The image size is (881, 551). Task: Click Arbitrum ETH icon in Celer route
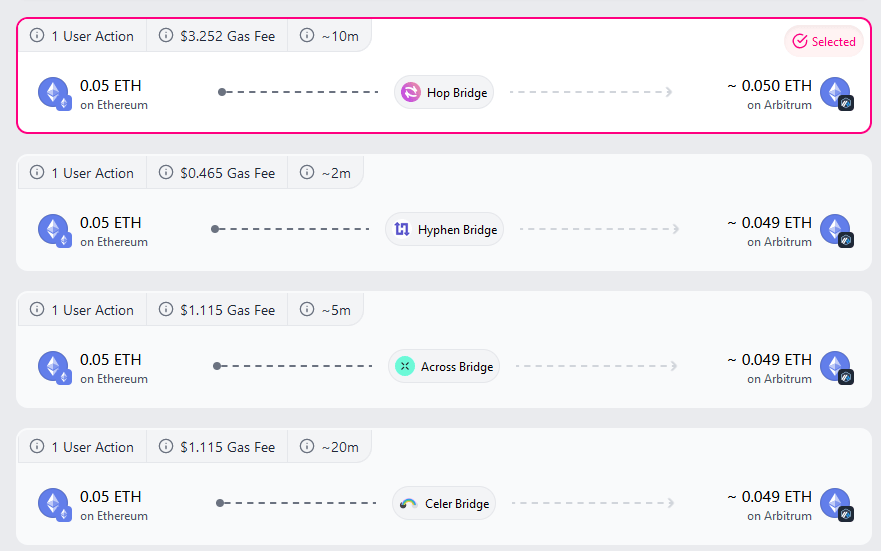click(837, 504)
